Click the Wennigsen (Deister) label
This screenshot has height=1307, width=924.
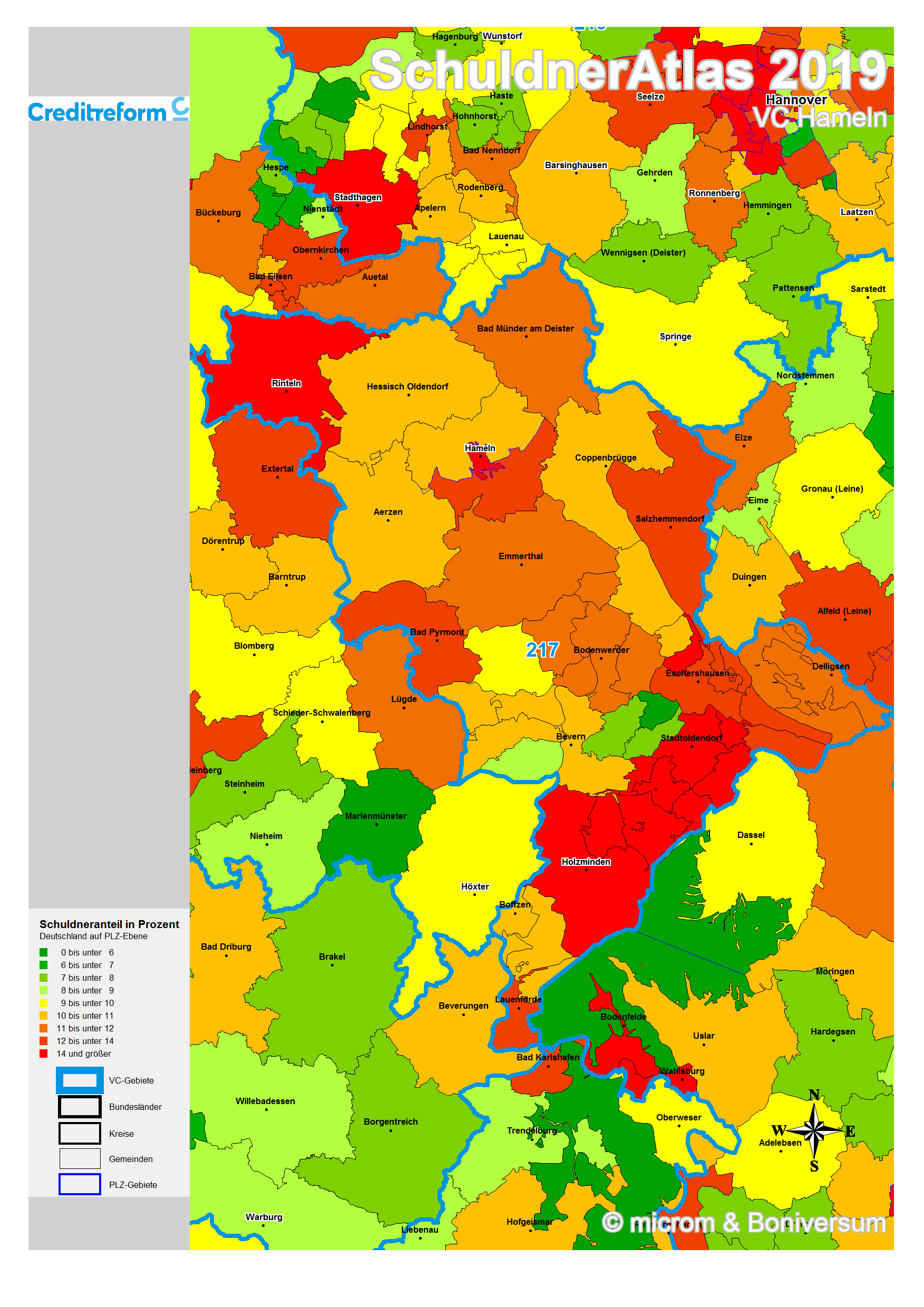pyautogui.click(x=643, y=252)
